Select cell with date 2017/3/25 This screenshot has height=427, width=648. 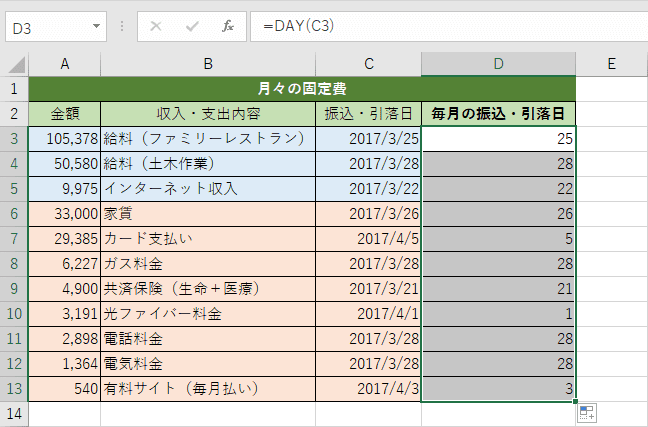[x=369, y=139]
